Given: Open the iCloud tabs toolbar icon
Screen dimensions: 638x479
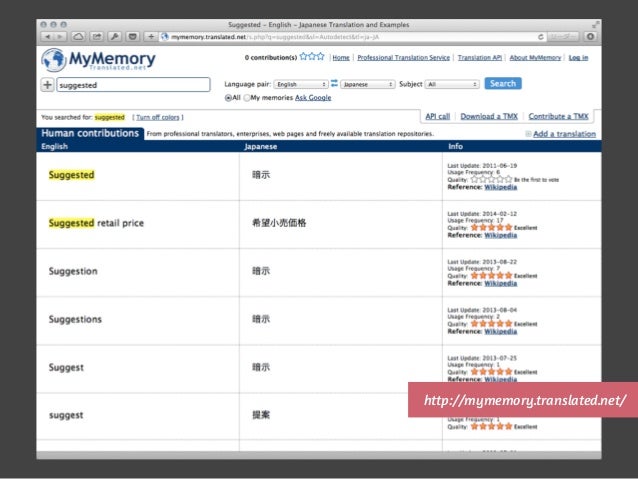Looking at the screenshot, I should coord(78,37).
